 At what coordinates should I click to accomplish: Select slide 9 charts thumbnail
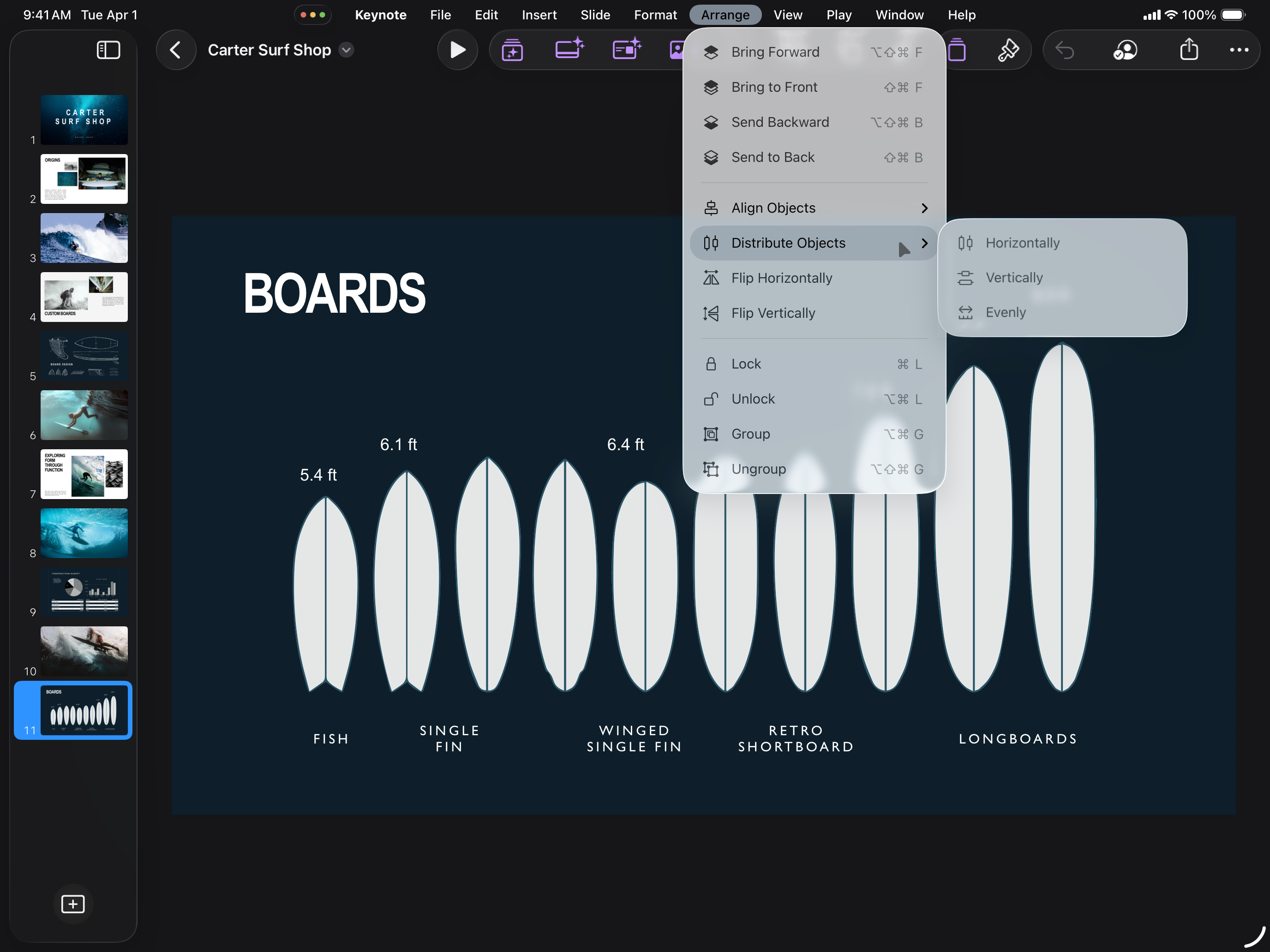click(84, 593)
